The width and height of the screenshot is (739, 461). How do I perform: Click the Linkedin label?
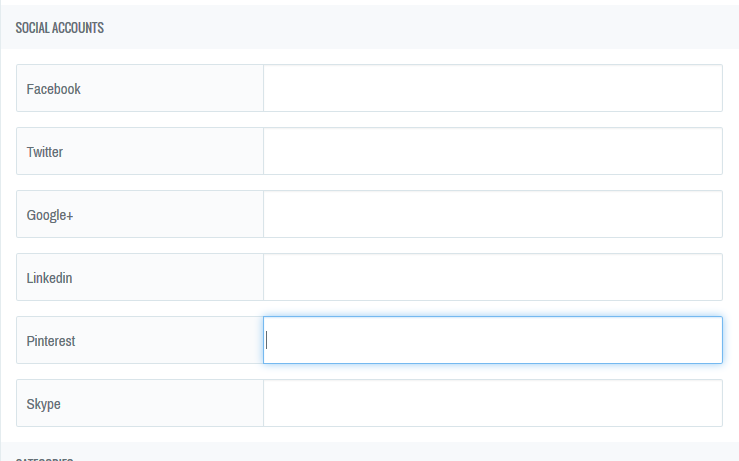click(49, 278)
